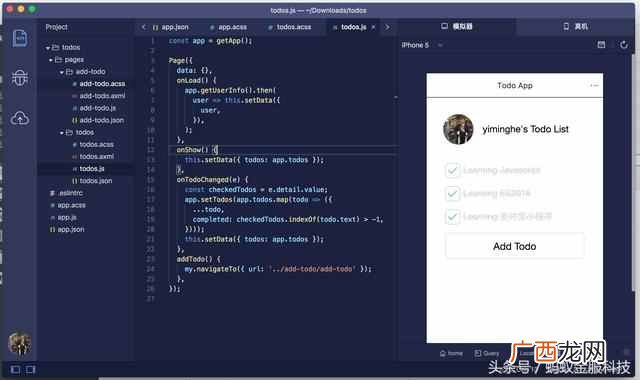This screenshot has width=640, height=380.
Task: Open app.json in file tree
Action: pyautogui.click(x=71, y=230)
